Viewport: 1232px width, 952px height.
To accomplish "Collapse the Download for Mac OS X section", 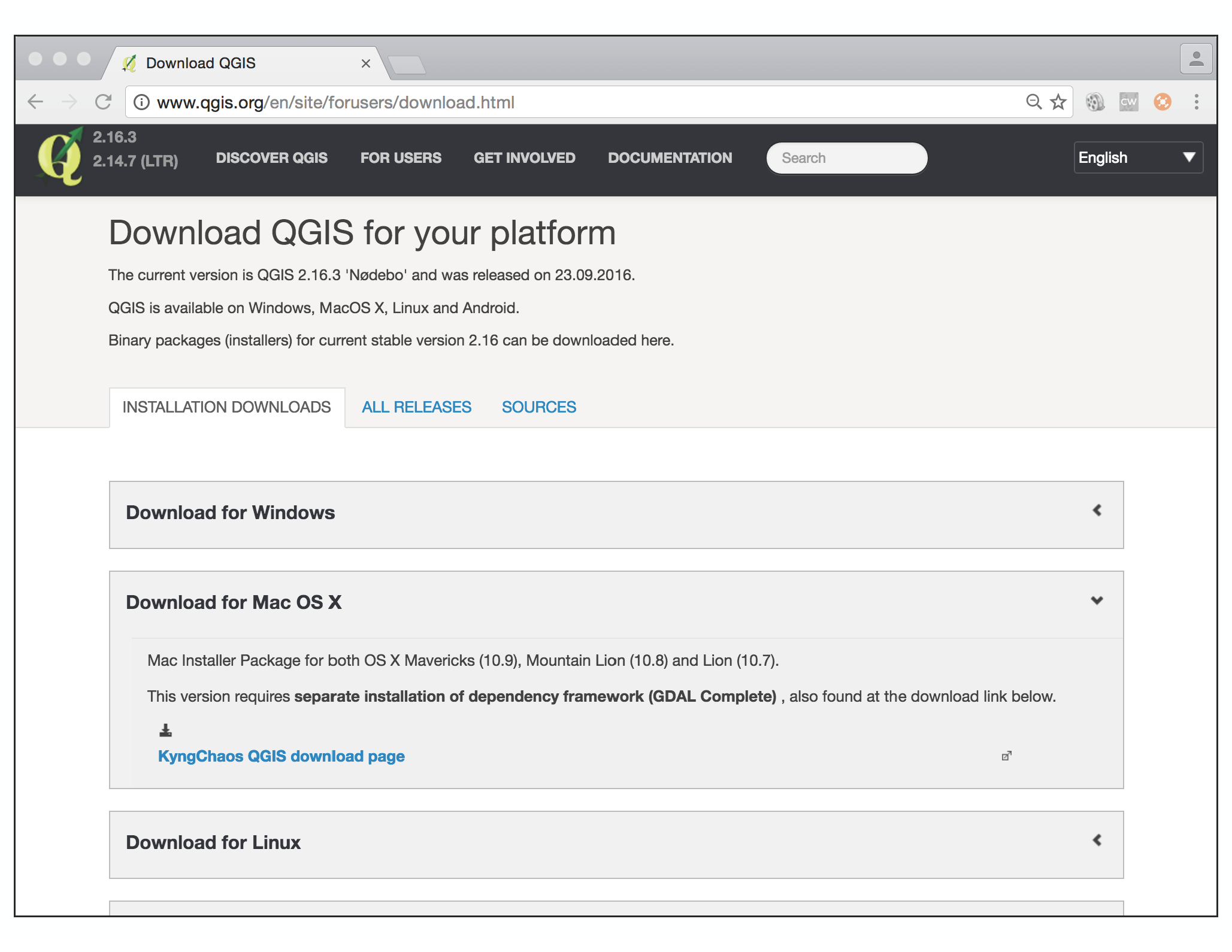I will [1096, 600].
